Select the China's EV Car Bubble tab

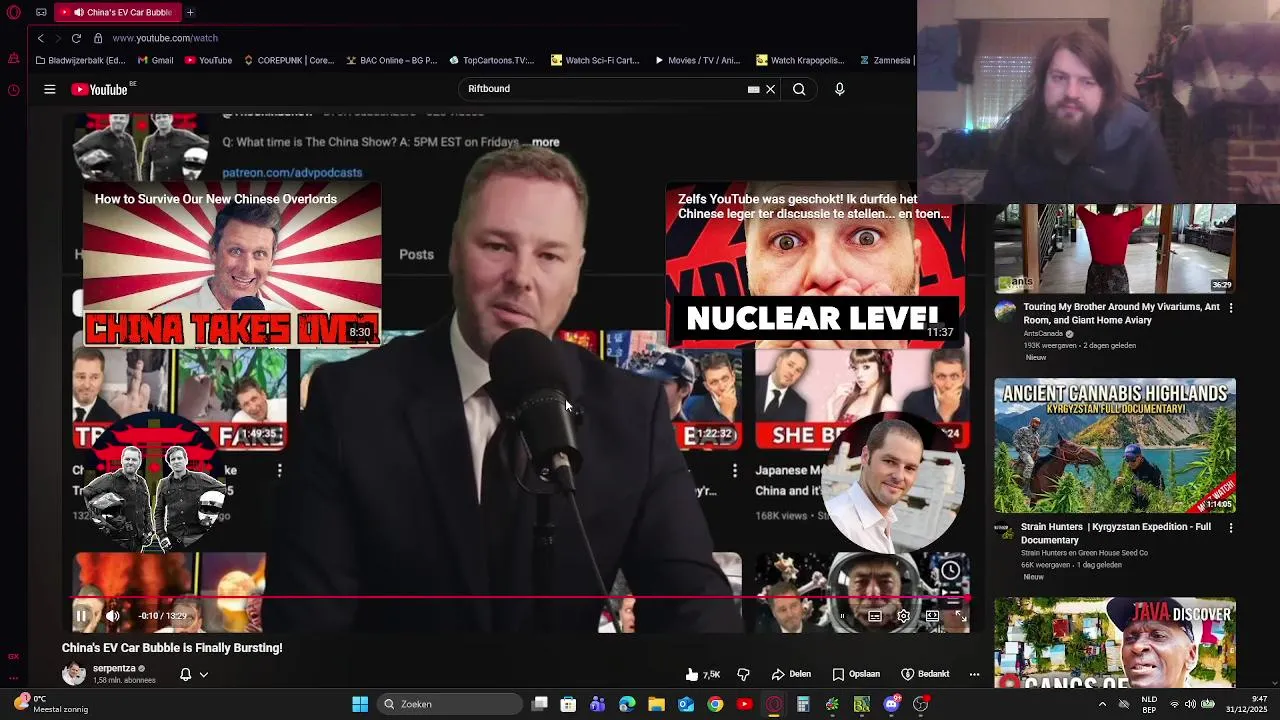click(116, 13)
